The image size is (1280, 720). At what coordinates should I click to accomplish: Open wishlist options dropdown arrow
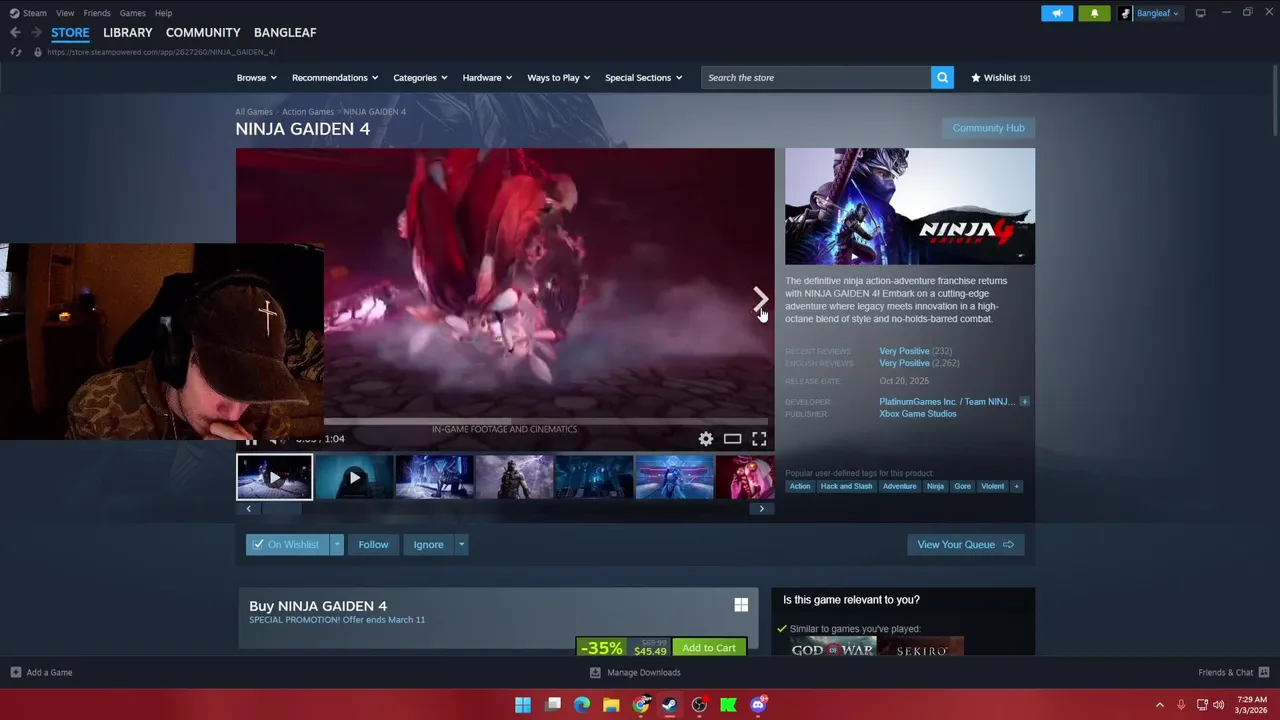[337, 545]
